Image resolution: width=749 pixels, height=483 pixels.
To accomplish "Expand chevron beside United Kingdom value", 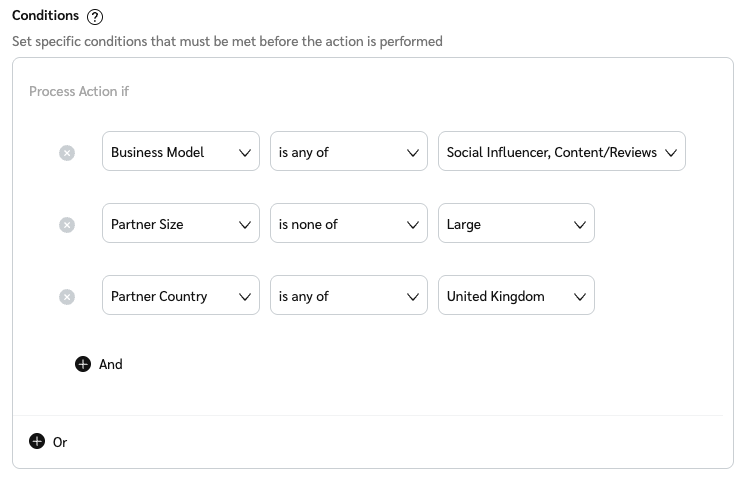I will pos(579,297).
